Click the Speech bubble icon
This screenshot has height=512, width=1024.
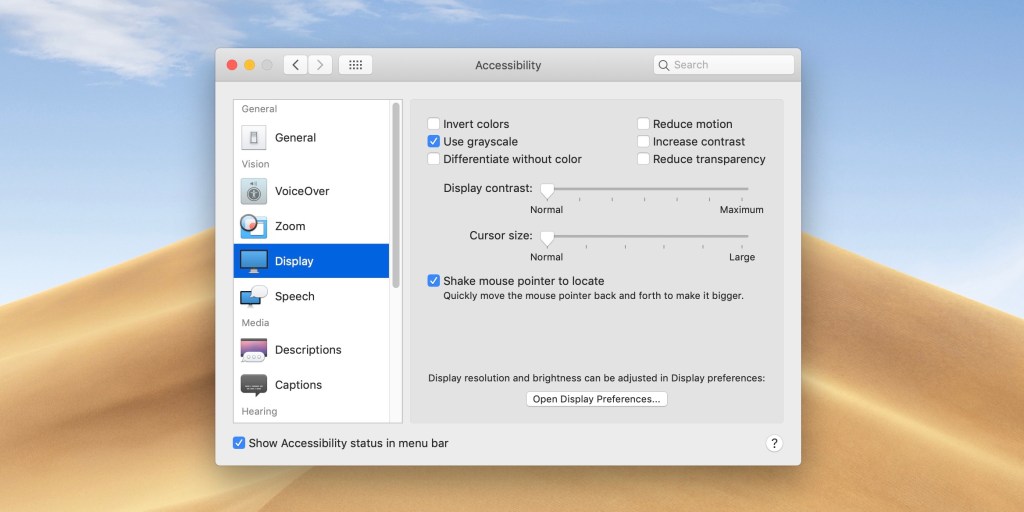pyautogui.click(x=254, y=296)
